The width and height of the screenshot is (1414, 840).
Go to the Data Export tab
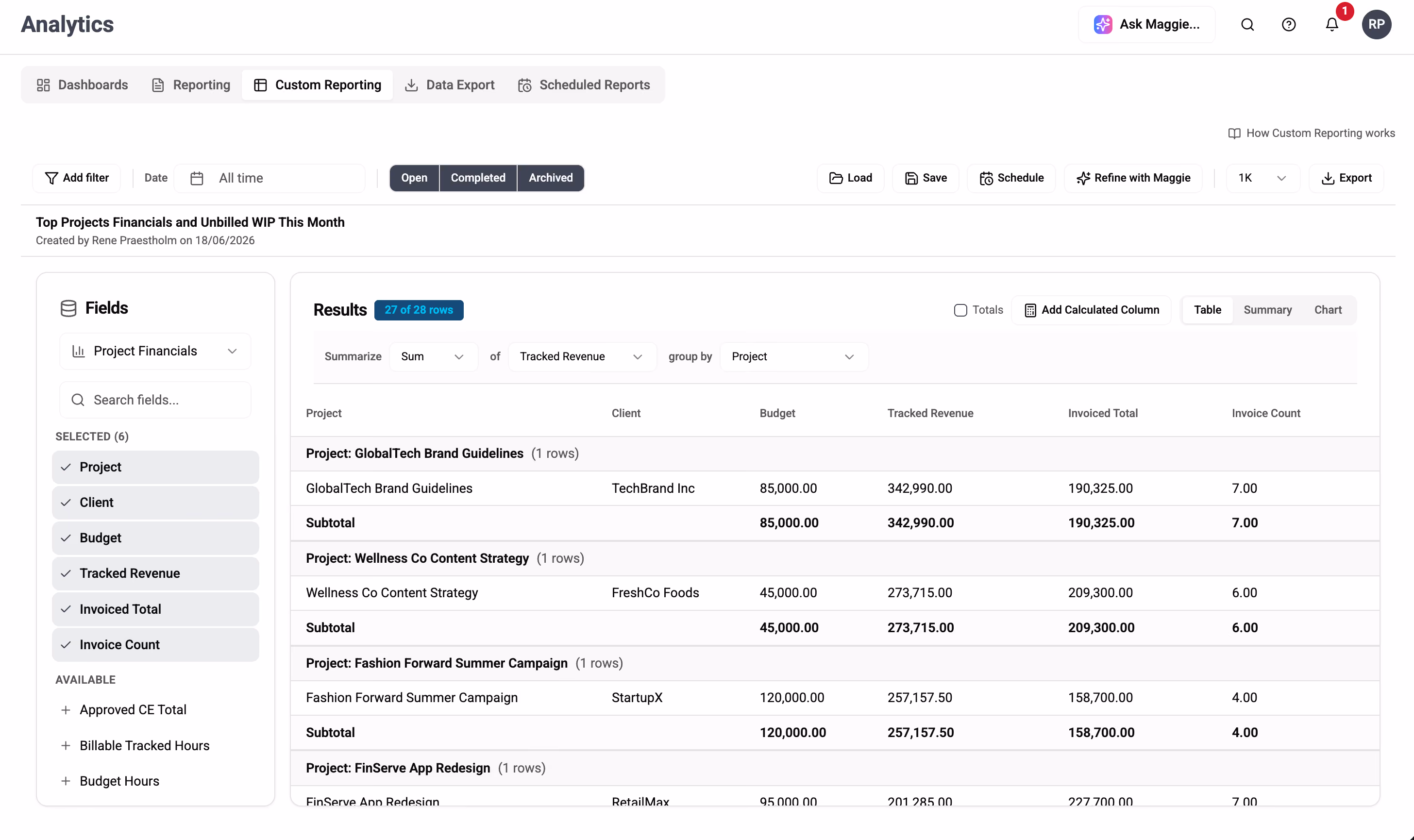coord(450,85)
